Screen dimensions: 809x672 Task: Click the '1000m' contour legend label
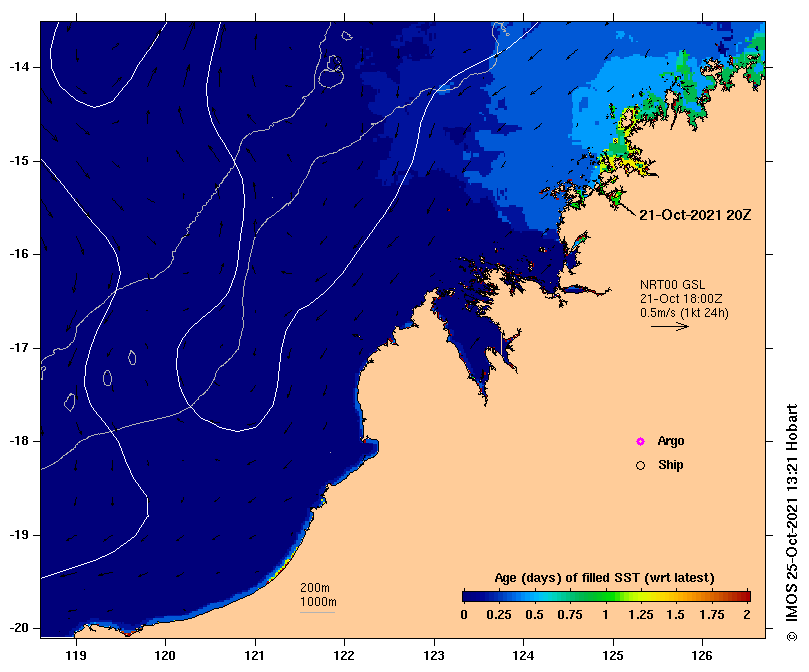pos(318,602)
